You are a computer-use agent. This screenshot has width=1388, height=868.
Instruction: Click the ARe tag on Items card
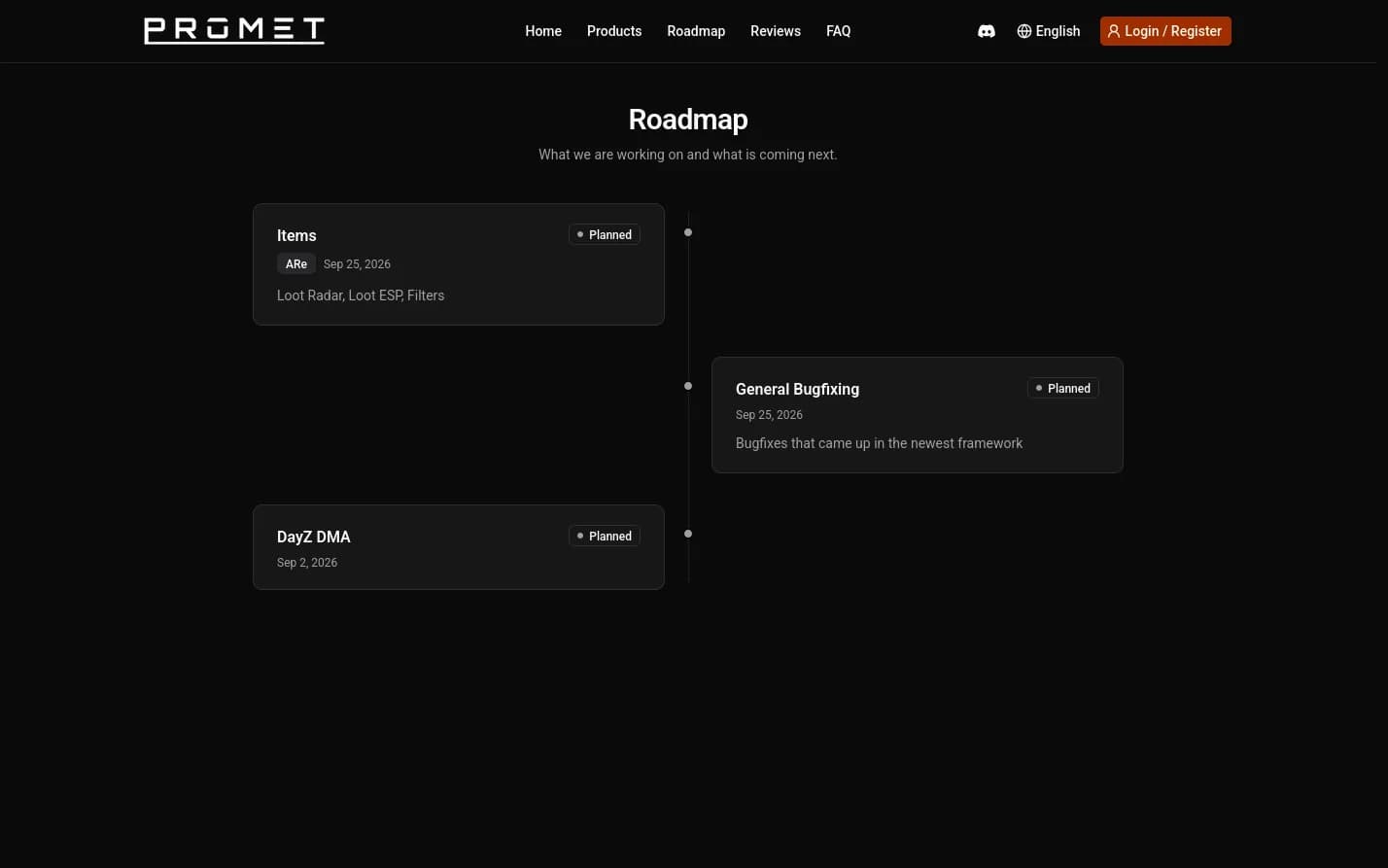[296, 263]
